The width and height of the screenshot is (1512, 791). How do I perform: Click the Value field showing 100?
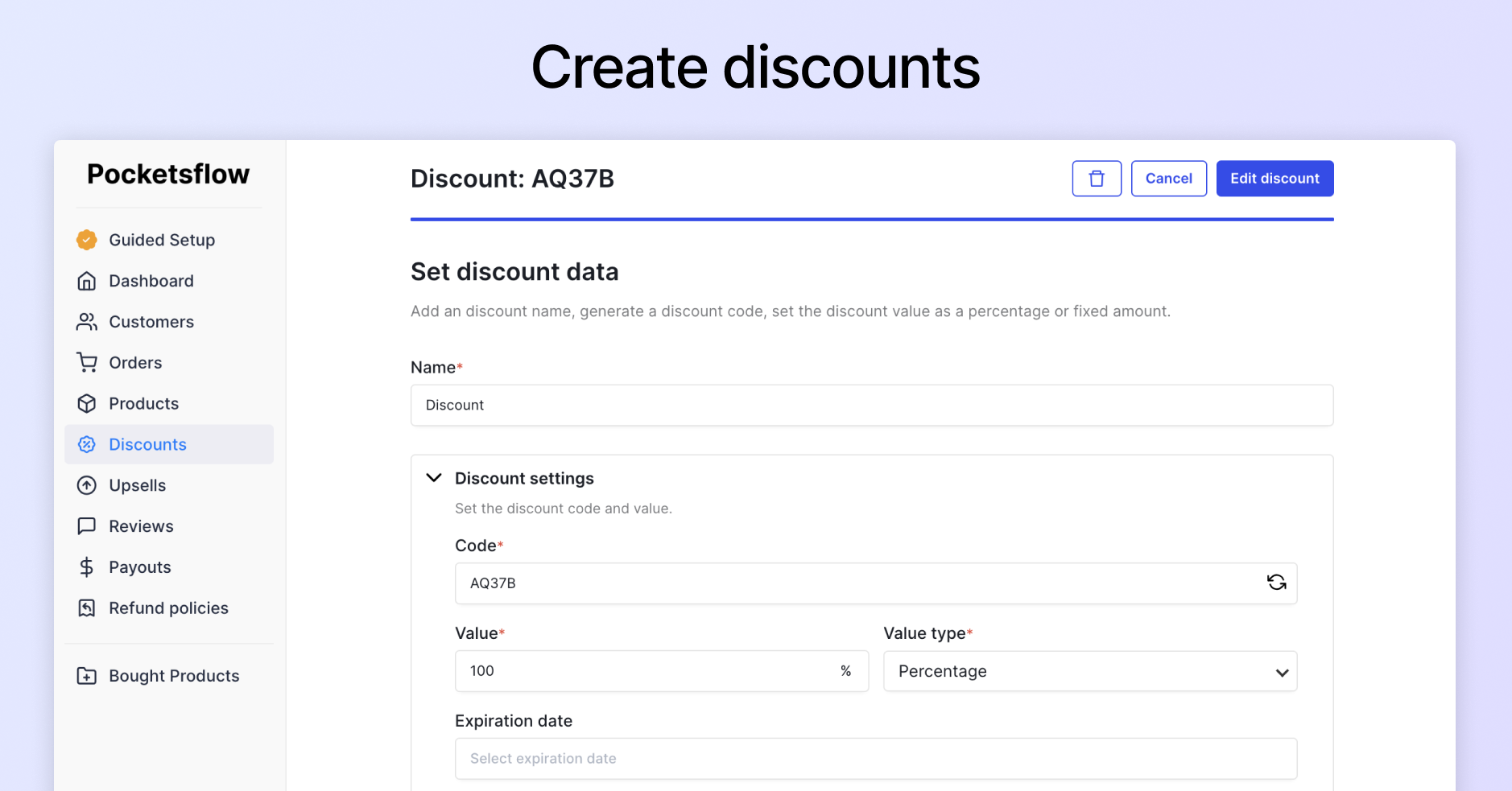[x=662, y=671]
